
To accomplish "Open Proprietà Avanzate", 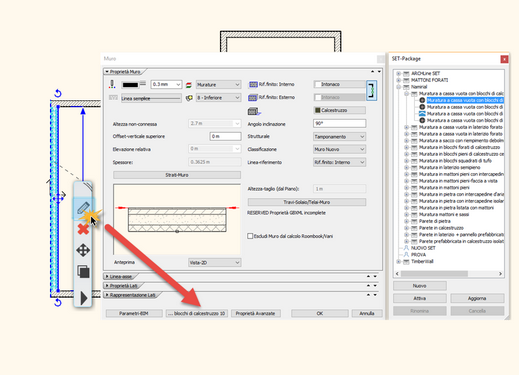I will point(256,313).
